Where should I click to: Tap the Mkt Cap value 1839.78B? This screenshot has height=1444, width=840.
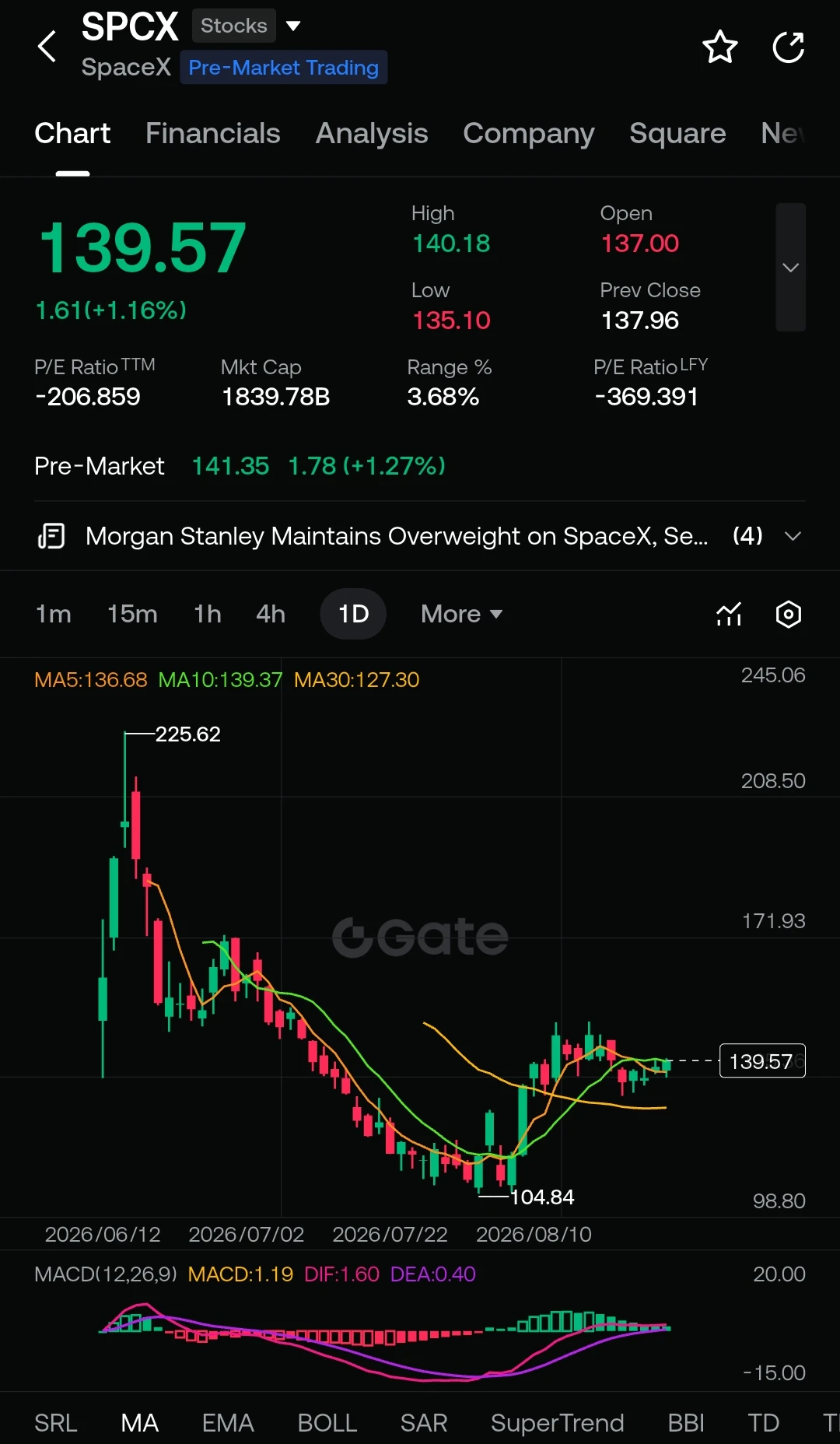point(276,397)
